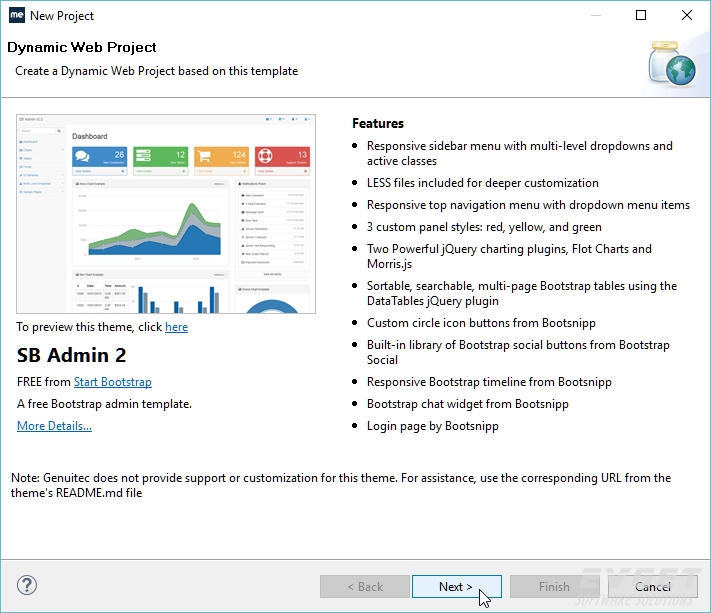This screenshot has width=711, height=613.
Task: Click the 'Features' heading
Action: click(378, 123)
